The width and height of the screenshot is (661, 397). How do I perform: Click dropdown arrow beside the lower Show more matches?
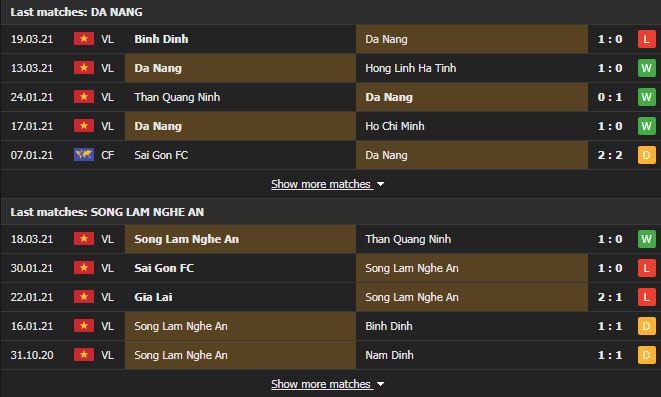click(380, 384)
